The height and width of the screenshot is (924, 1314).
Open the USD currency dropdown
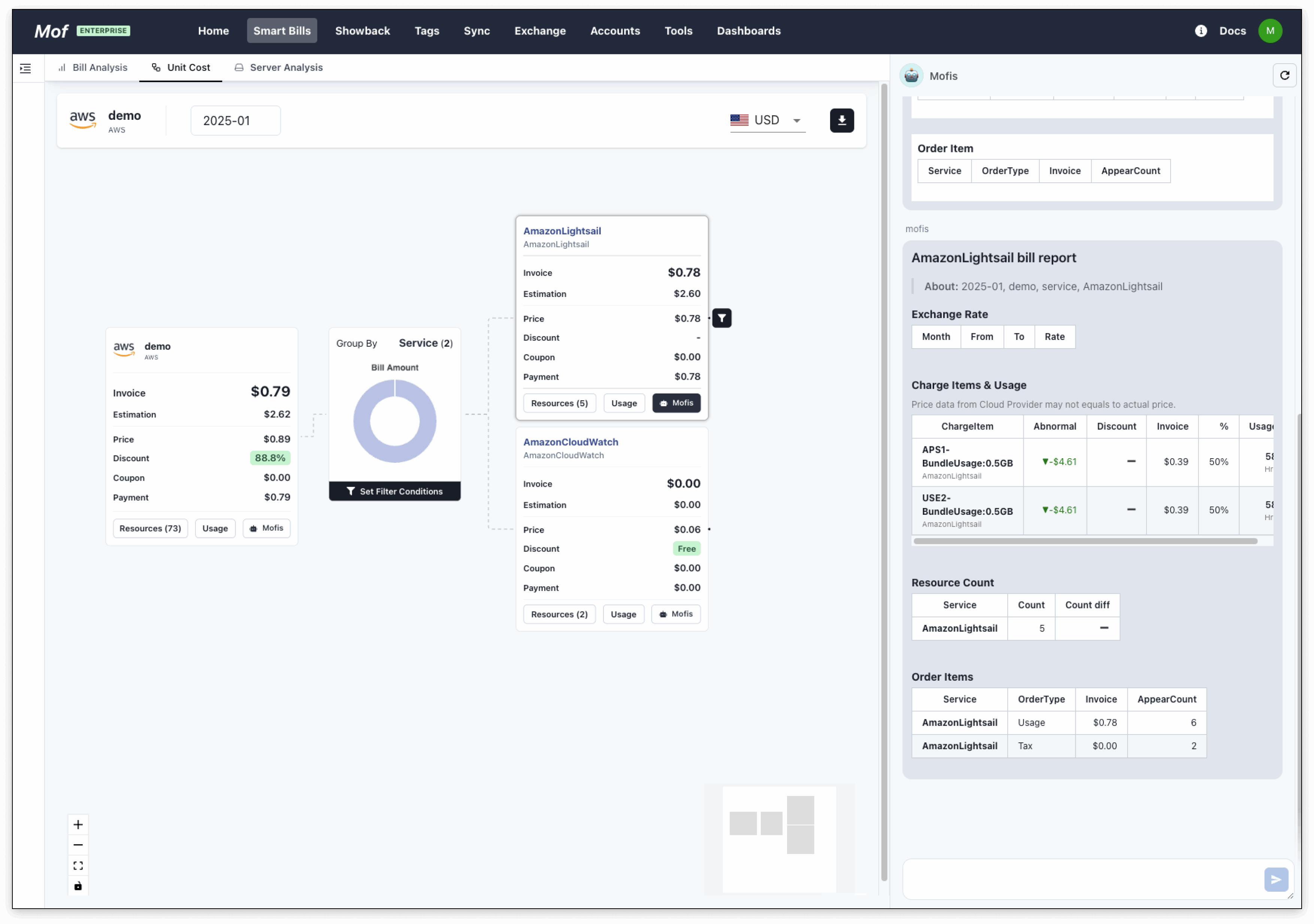coord(767,120)
